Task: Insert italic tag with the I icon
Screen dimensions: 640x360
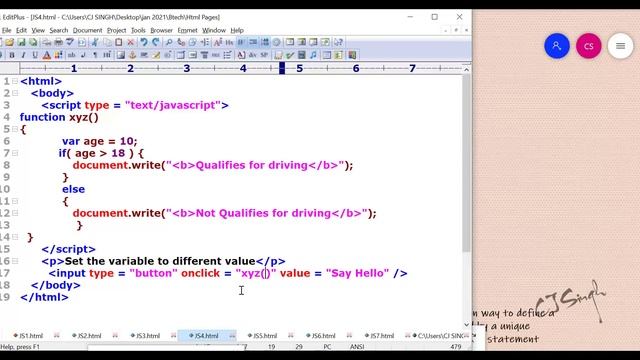Action: pyautogui.click(x=23, y=55)
